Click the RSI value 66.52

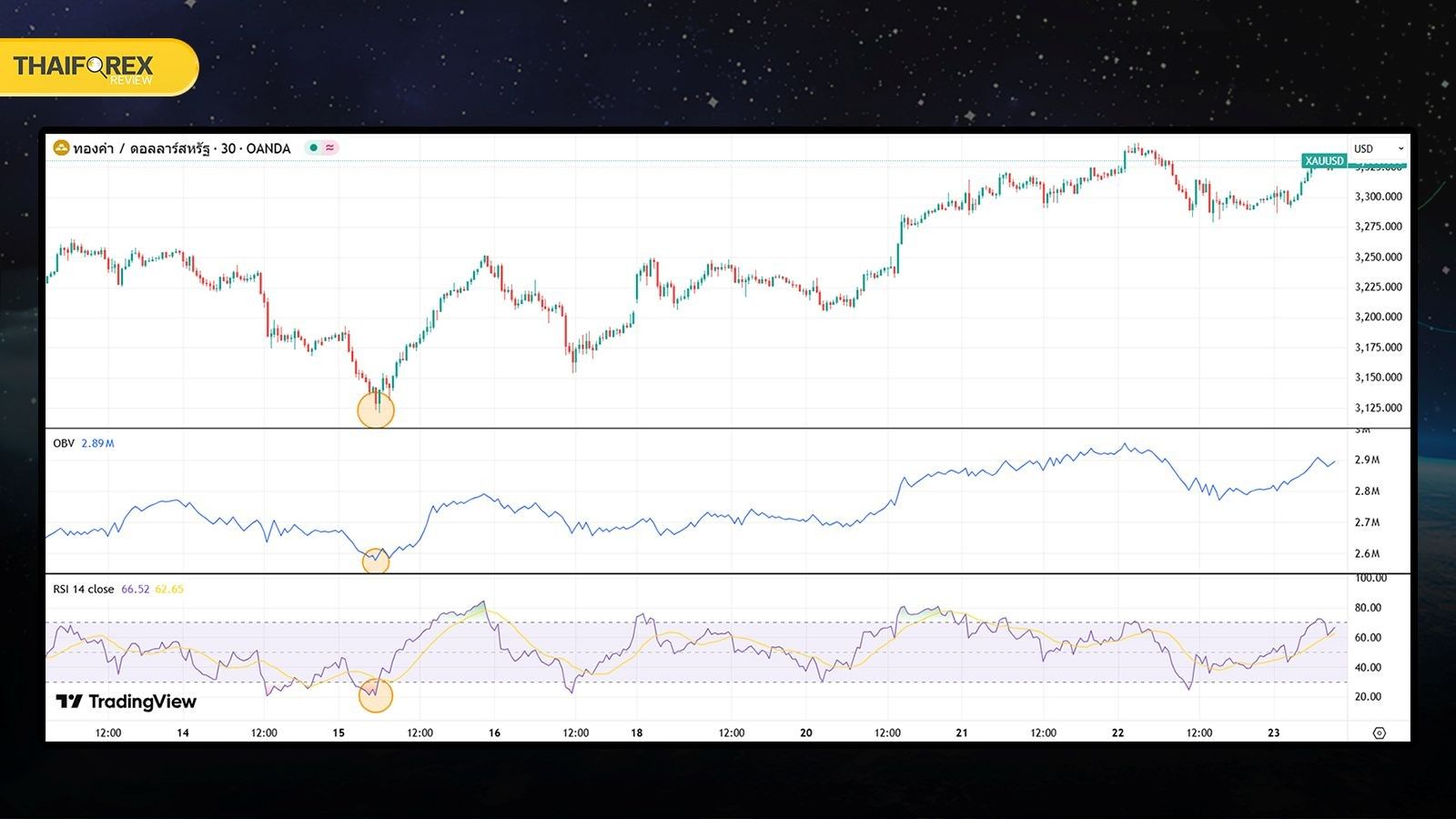pyautogui.click(x=135, y=589)
